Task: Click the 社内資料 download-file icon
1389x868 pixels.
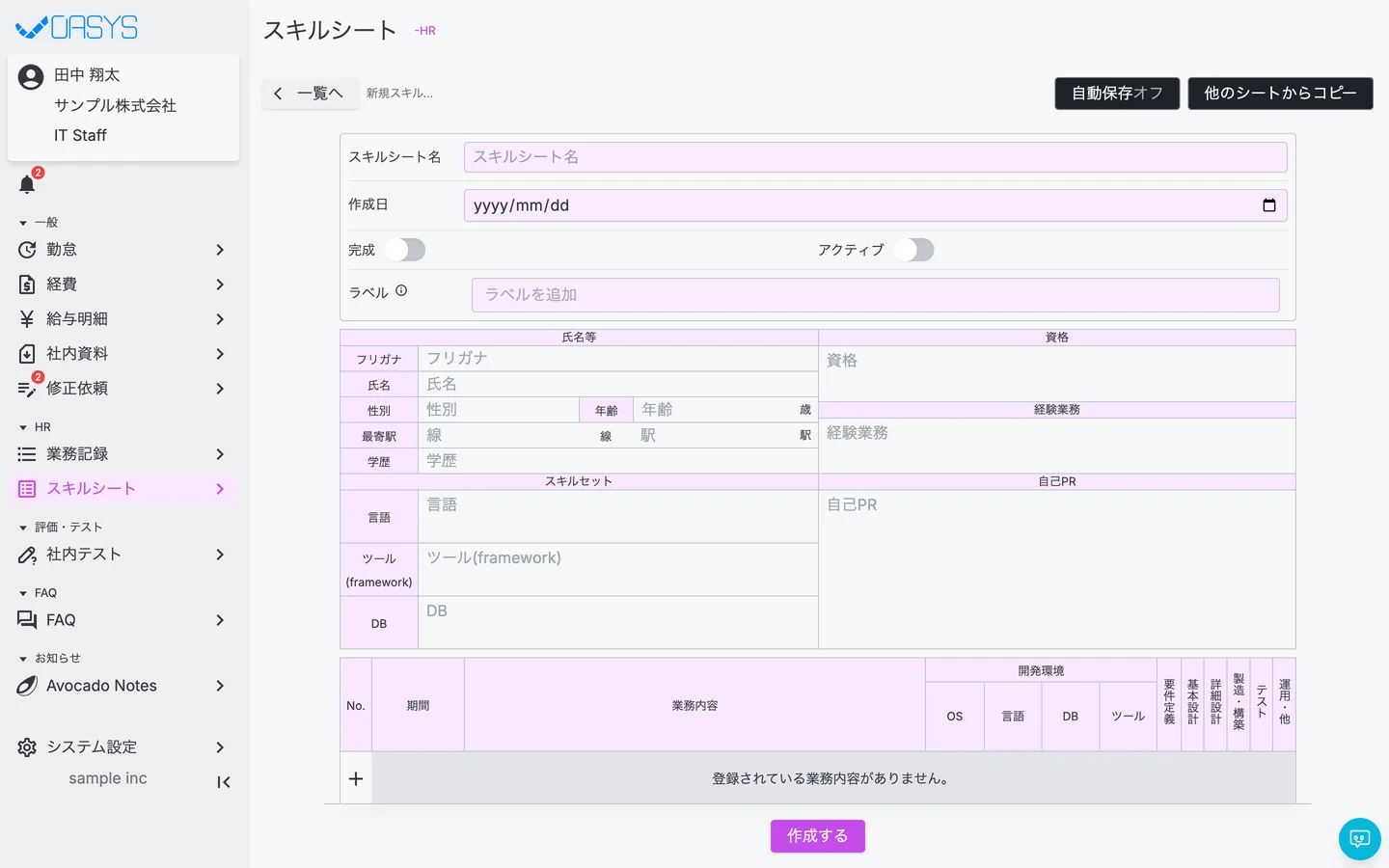Action: [x=27, y=354]
